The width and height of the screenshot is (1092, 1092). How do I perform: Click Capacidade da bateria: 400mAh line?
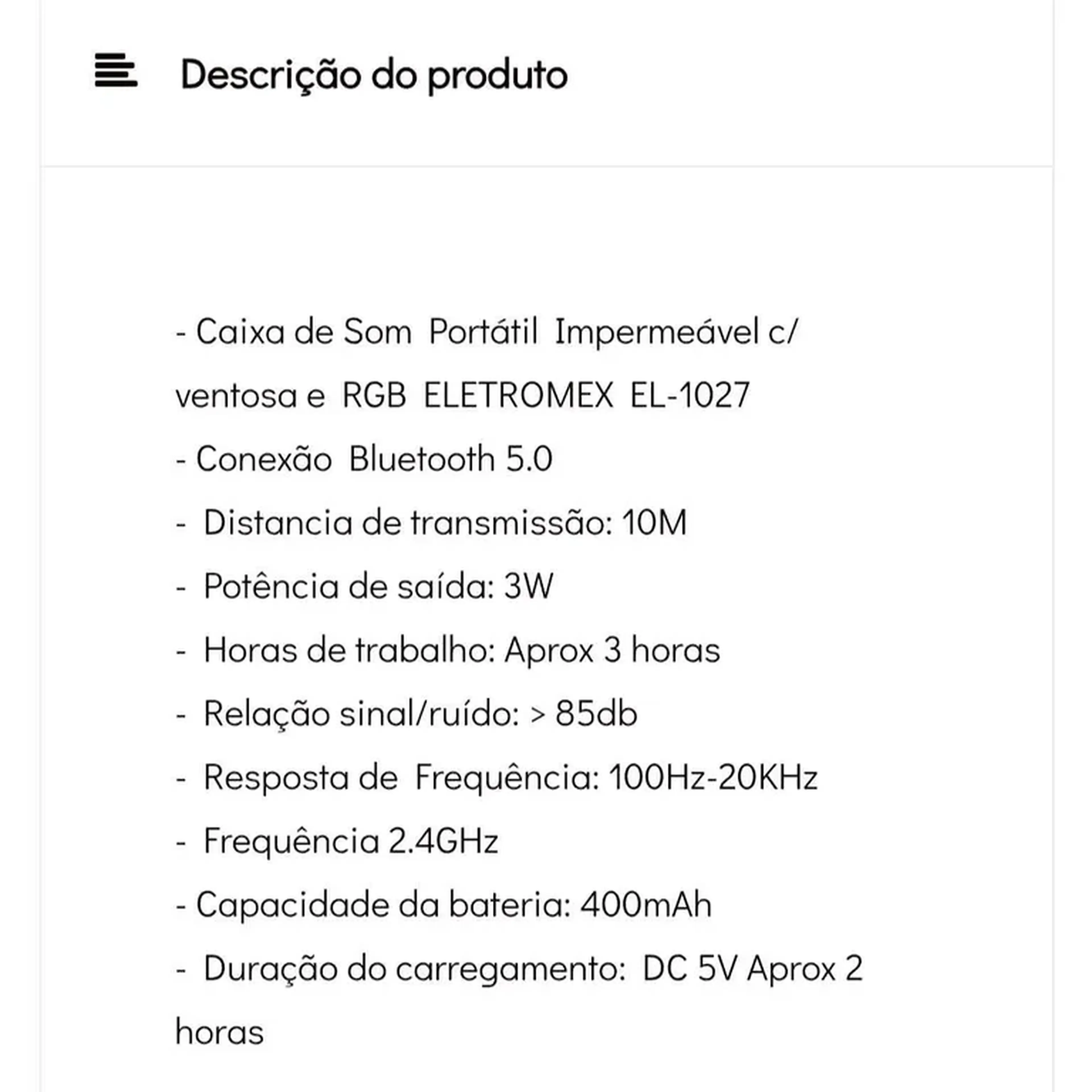(444, 905)
